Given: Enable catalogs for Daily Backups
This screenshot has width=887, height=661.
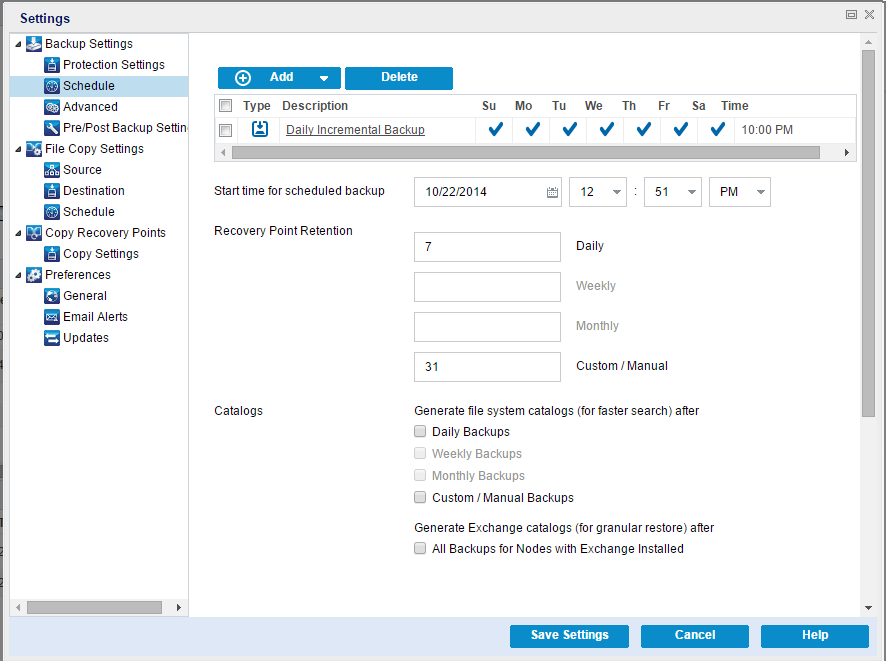Looking at the screenshot, I should tap(420, 431).
